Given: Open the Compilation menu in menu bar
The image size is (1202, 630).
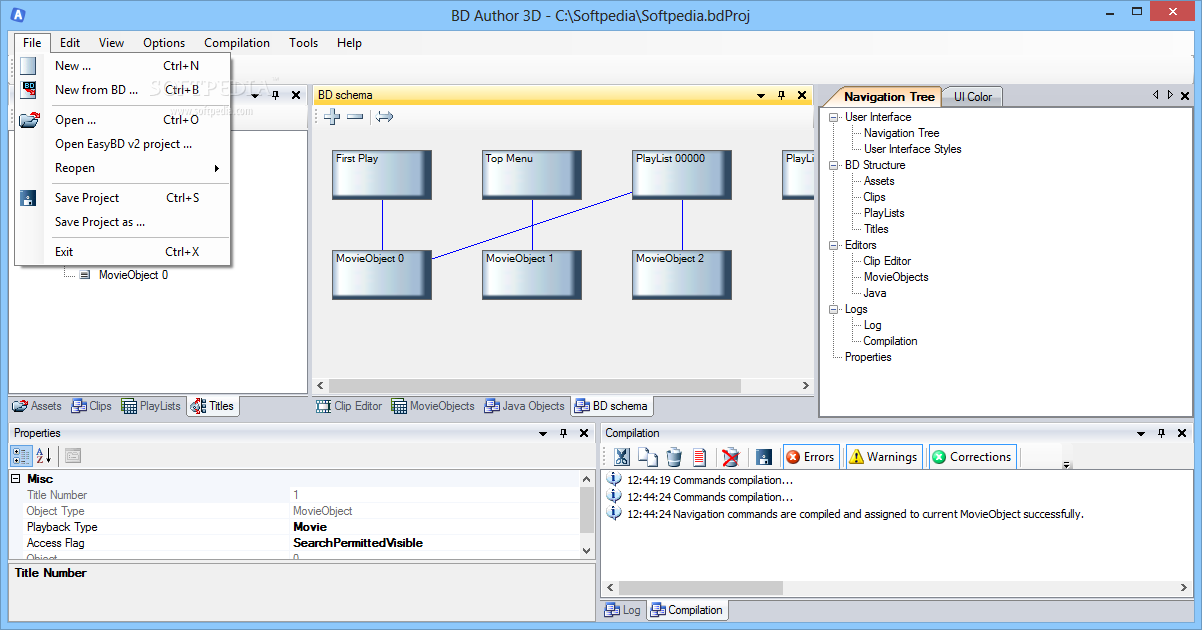Looking at the screenshot, I should pyautogui.click(x=237, y=43).
